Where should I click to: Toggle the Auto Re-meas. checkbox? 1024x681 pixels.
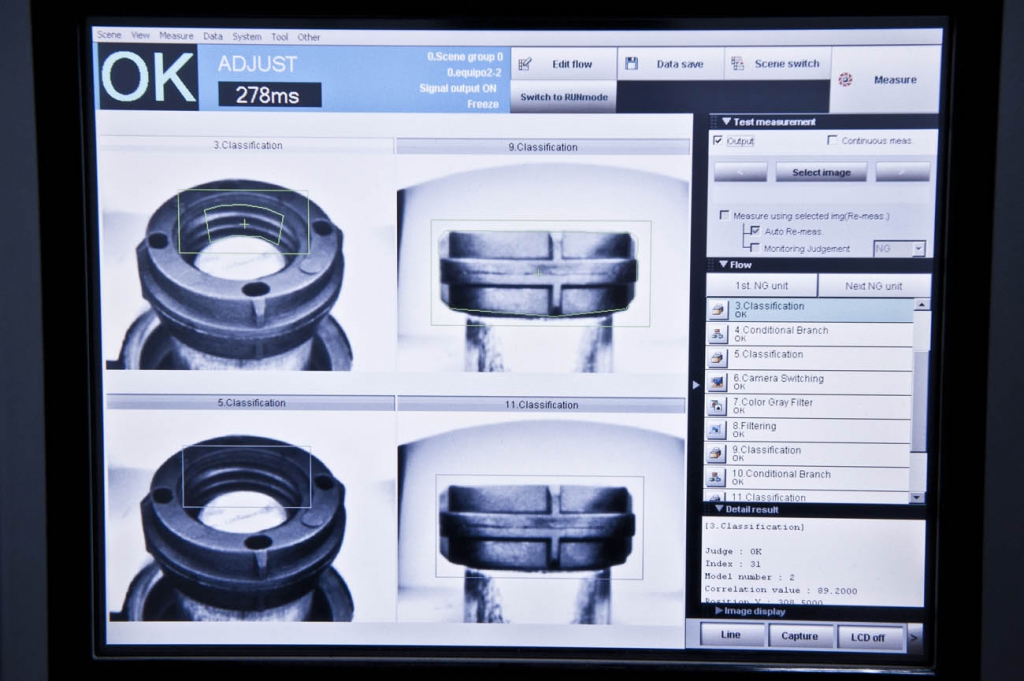coord(756,230)
